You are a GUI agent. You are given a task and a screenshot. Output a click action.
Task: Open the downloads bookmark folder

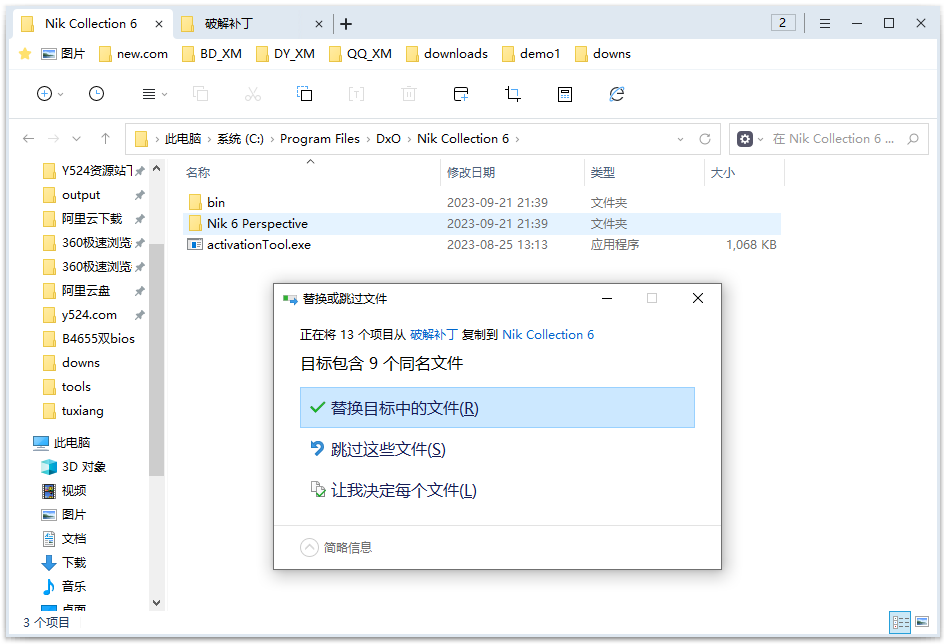click(447, 54)
